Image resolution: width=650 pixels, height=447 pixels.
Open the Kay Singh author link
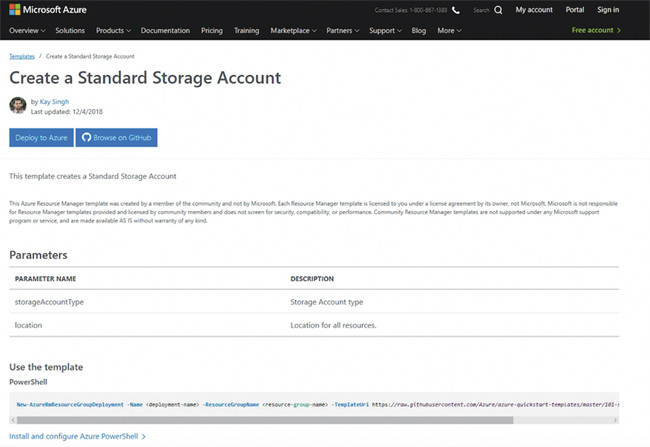[57, 102]
